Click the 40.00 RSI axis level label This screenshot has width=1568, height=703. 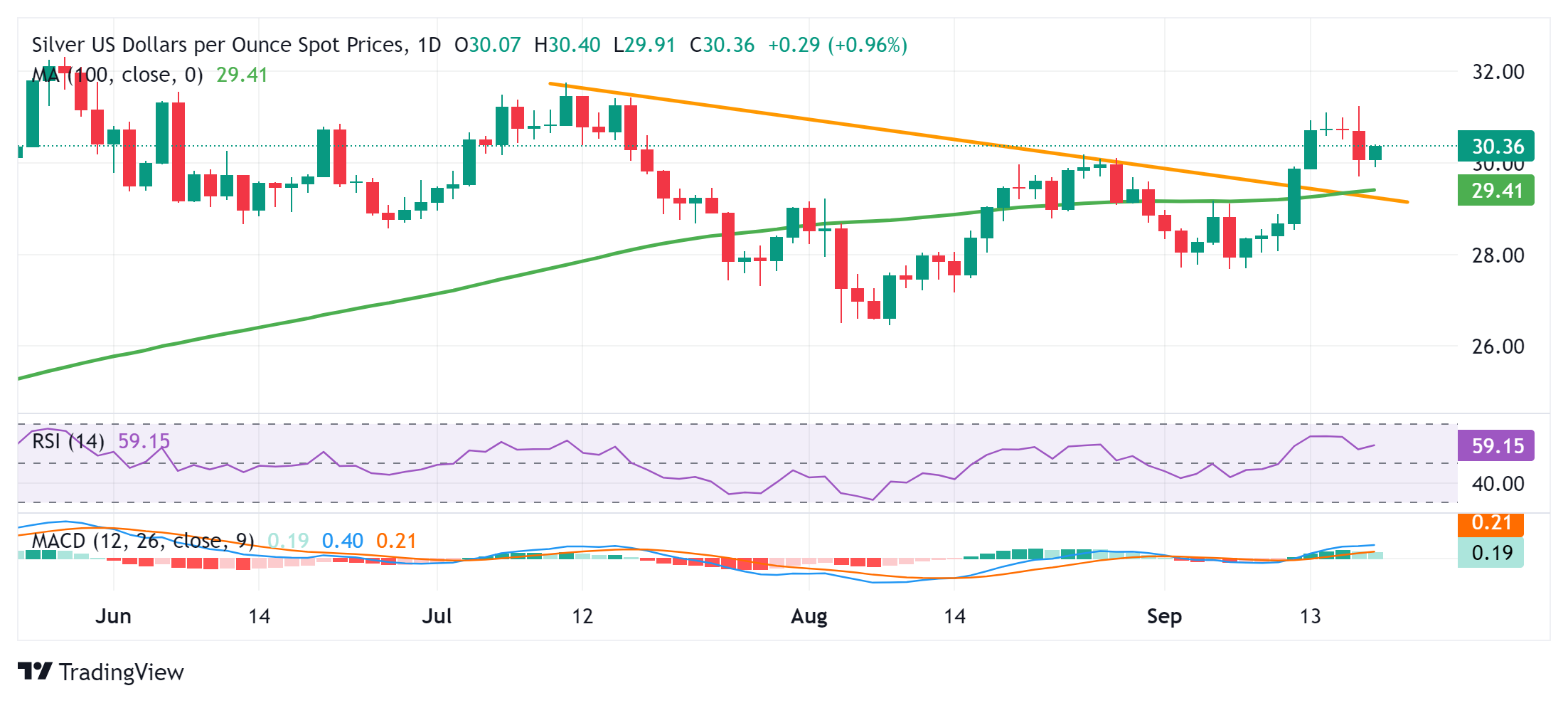(1498, 484)
